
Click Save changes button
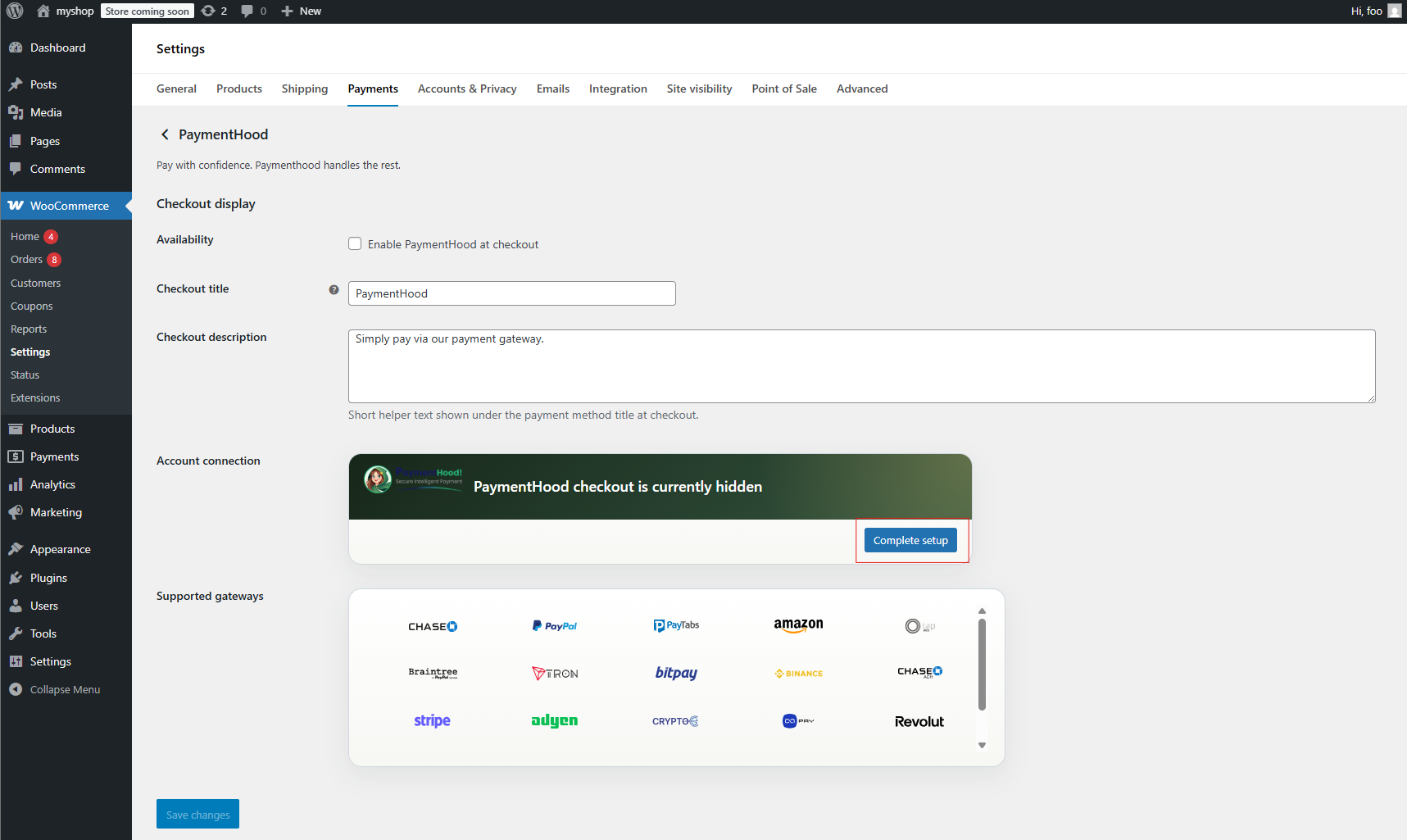click(x=197, y=814)
